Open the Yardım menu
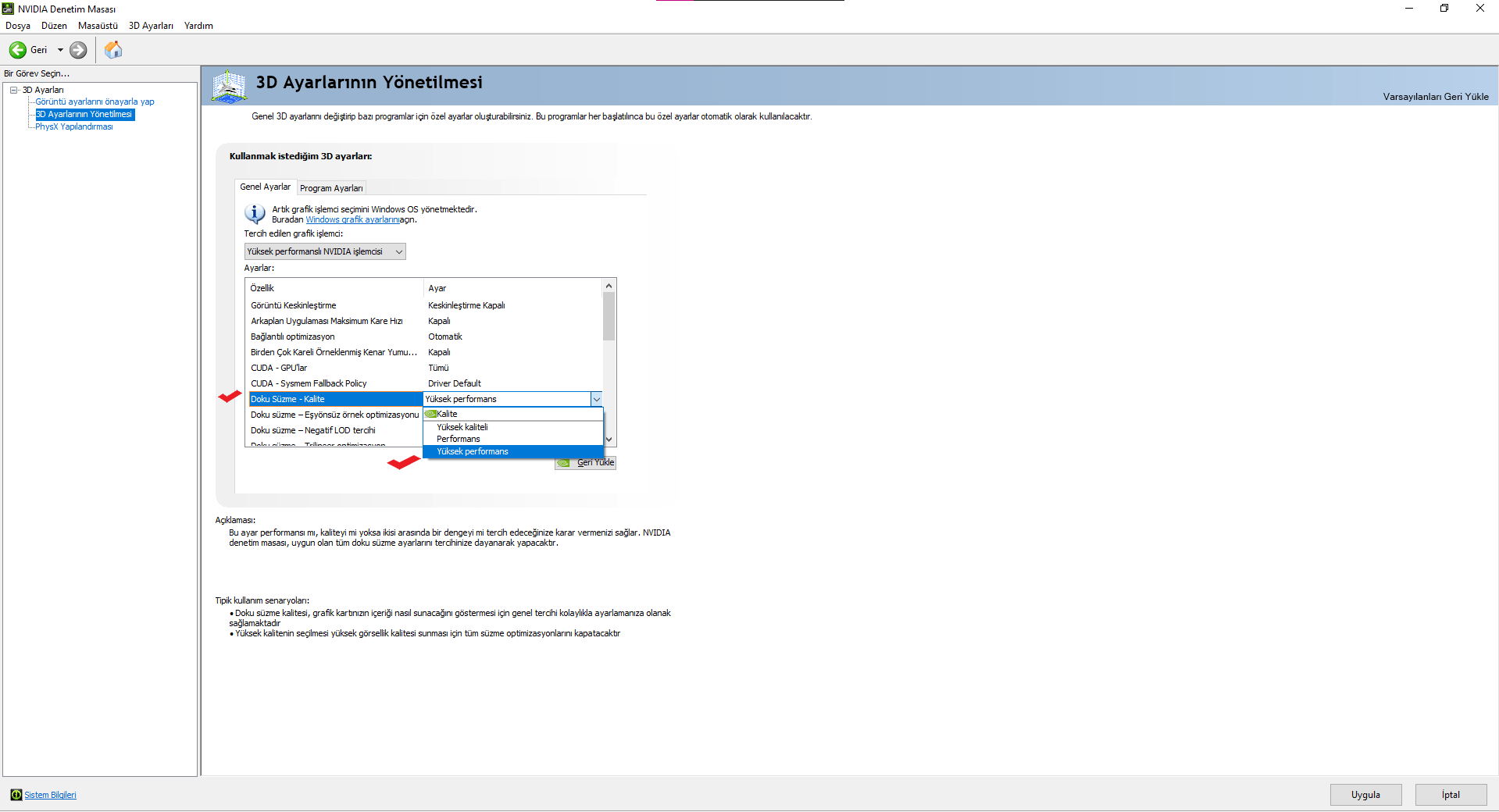Screen dimensions: 1499x812 198,26
